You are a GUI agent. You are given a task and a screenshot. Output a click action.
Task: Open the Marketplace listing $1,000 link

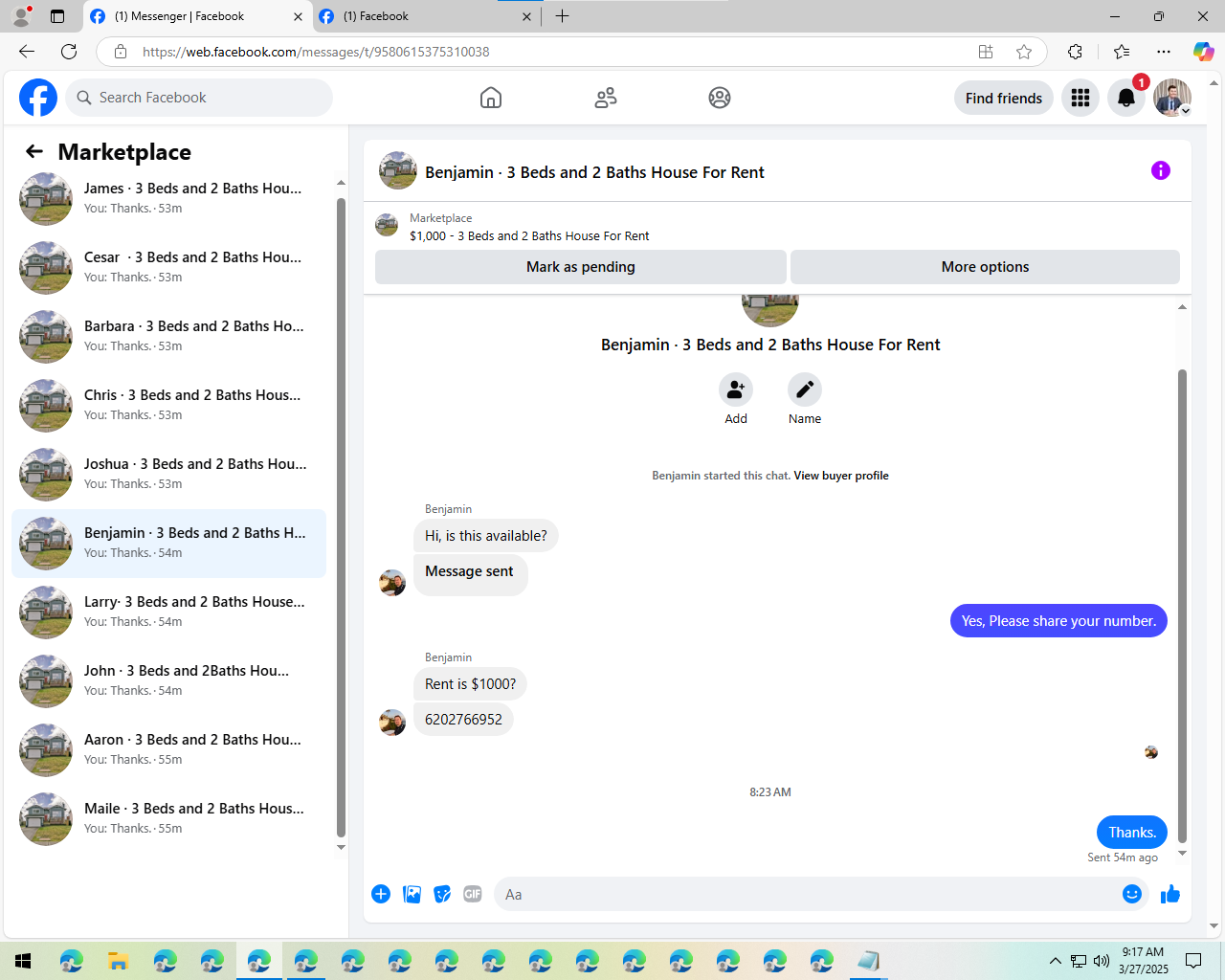click(529, 236)
